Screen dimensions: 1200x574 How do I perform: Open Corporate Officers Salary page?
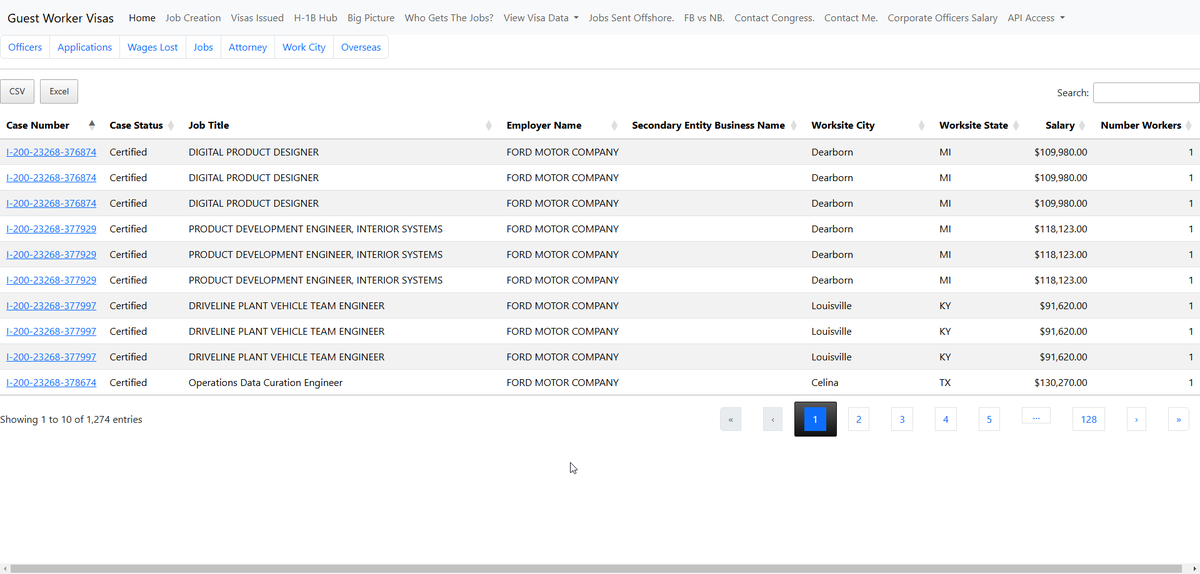[942, 18]
